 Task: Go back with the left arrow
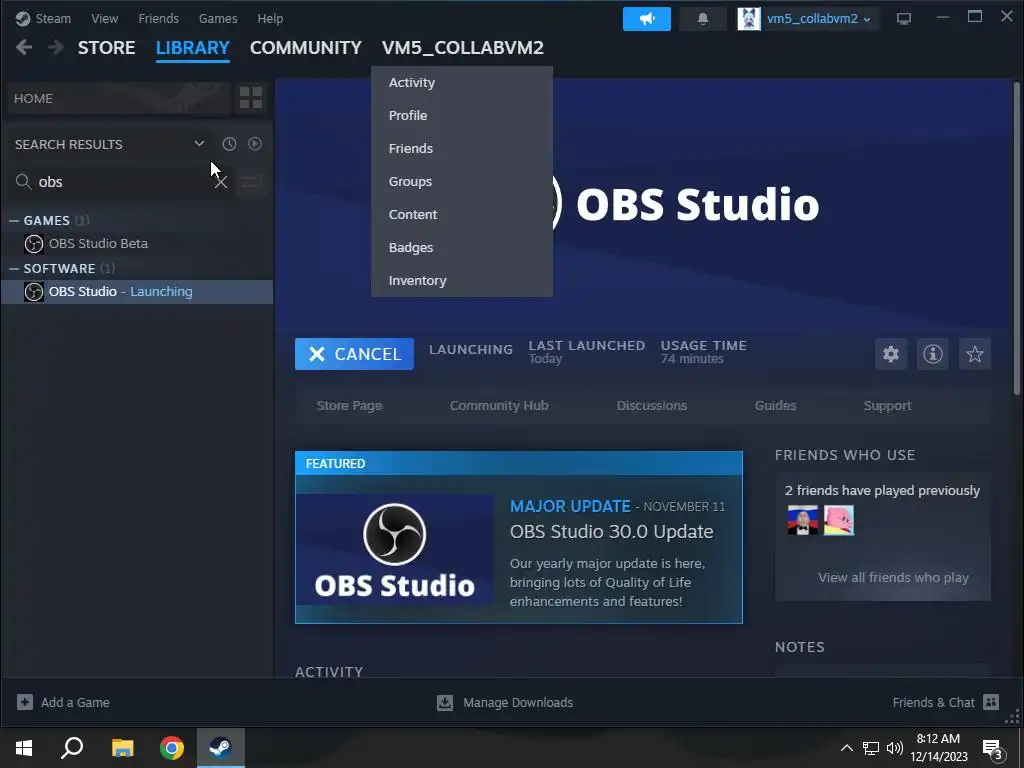pyautogui.click(x=24, y=47)
